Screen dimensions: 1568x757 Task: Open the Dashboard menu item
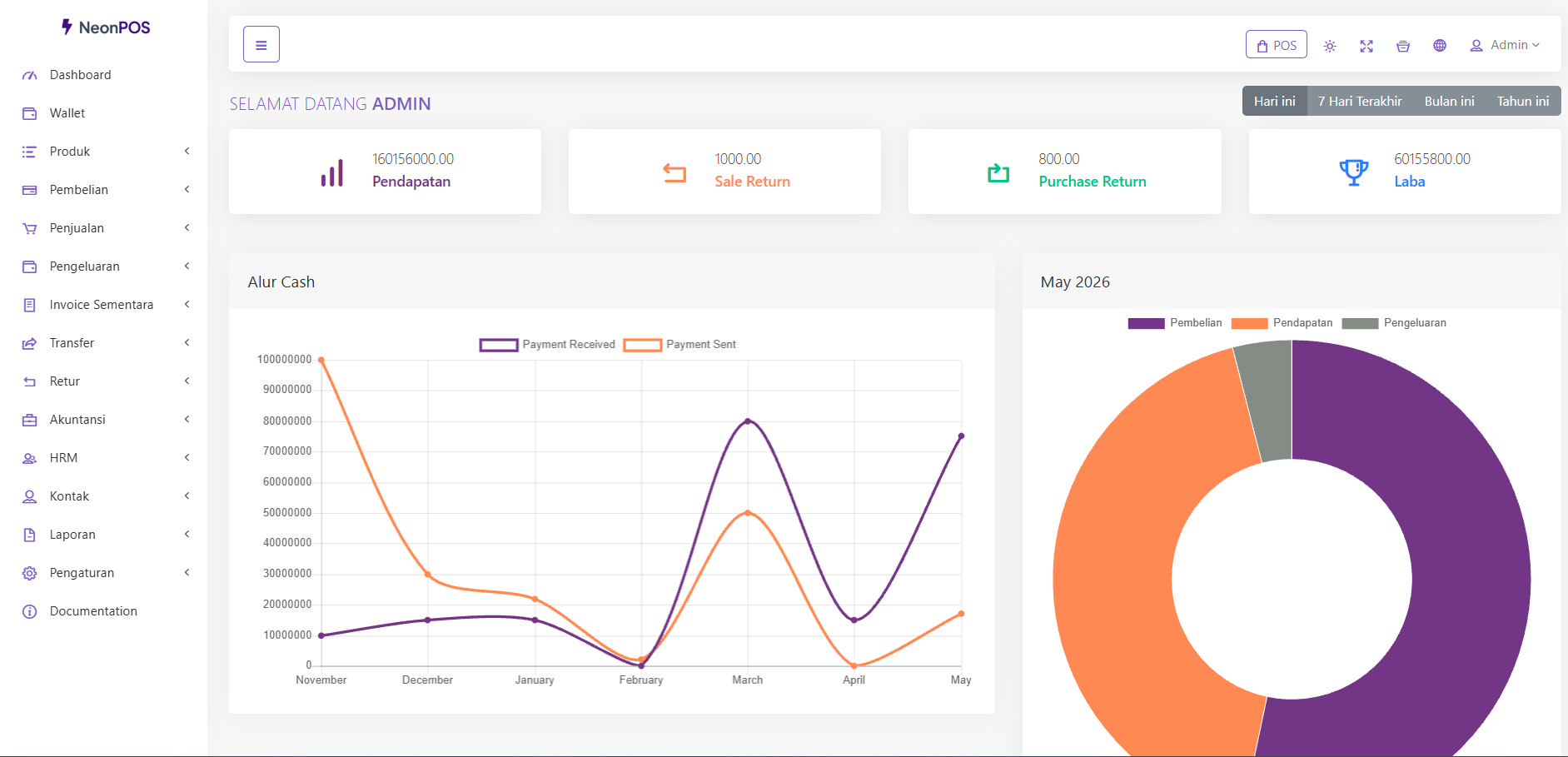pyautogui.click(x=104, y=75)
